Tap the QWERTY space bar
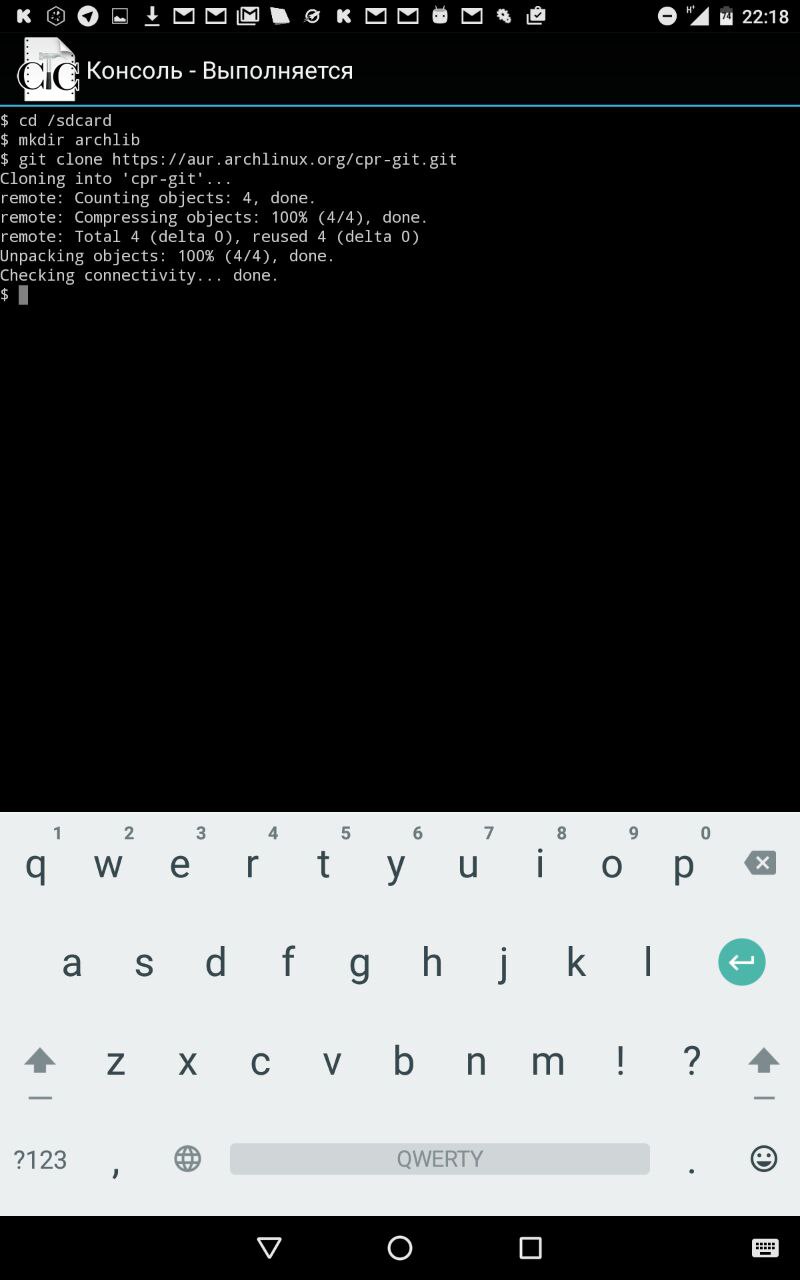This screenshot has width=800, height=1280. click(x=440, y=1159)
